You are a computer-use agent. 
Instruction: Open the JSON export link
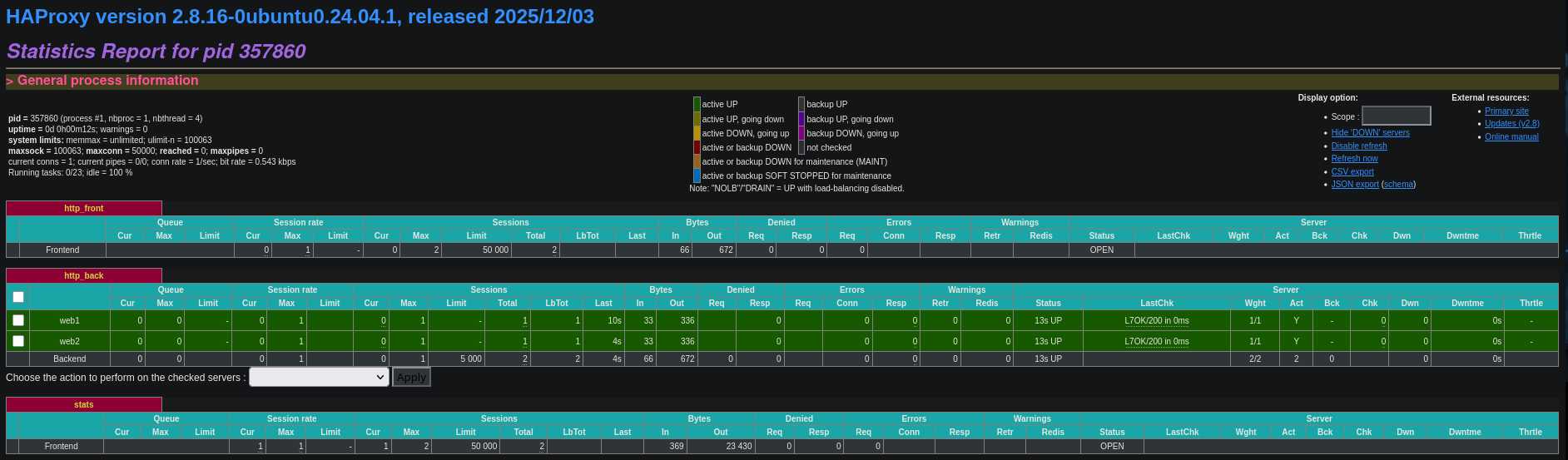pos(1354,184)
